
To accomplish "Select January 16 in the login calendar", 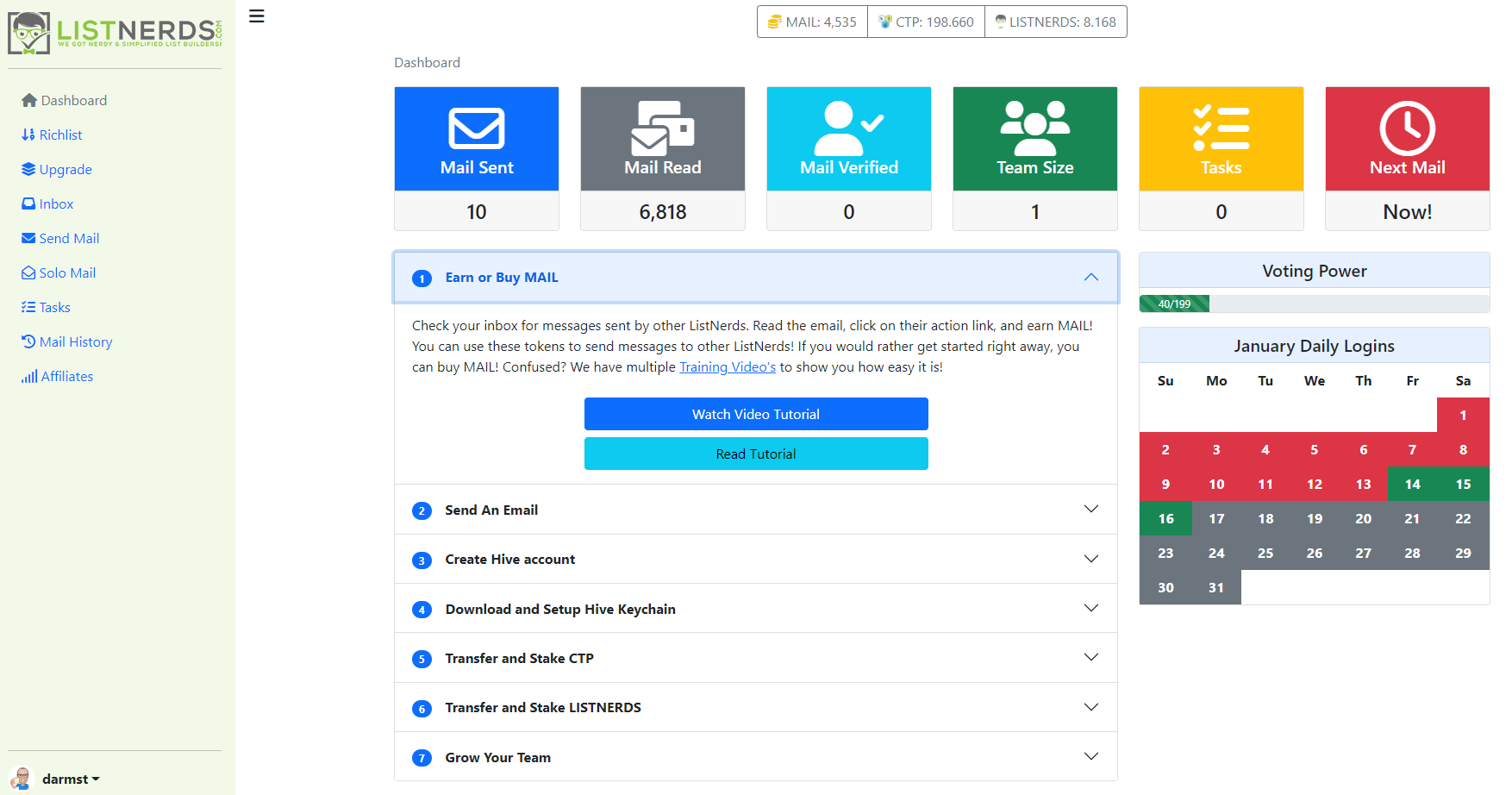I will click(x=1165, y=518).
